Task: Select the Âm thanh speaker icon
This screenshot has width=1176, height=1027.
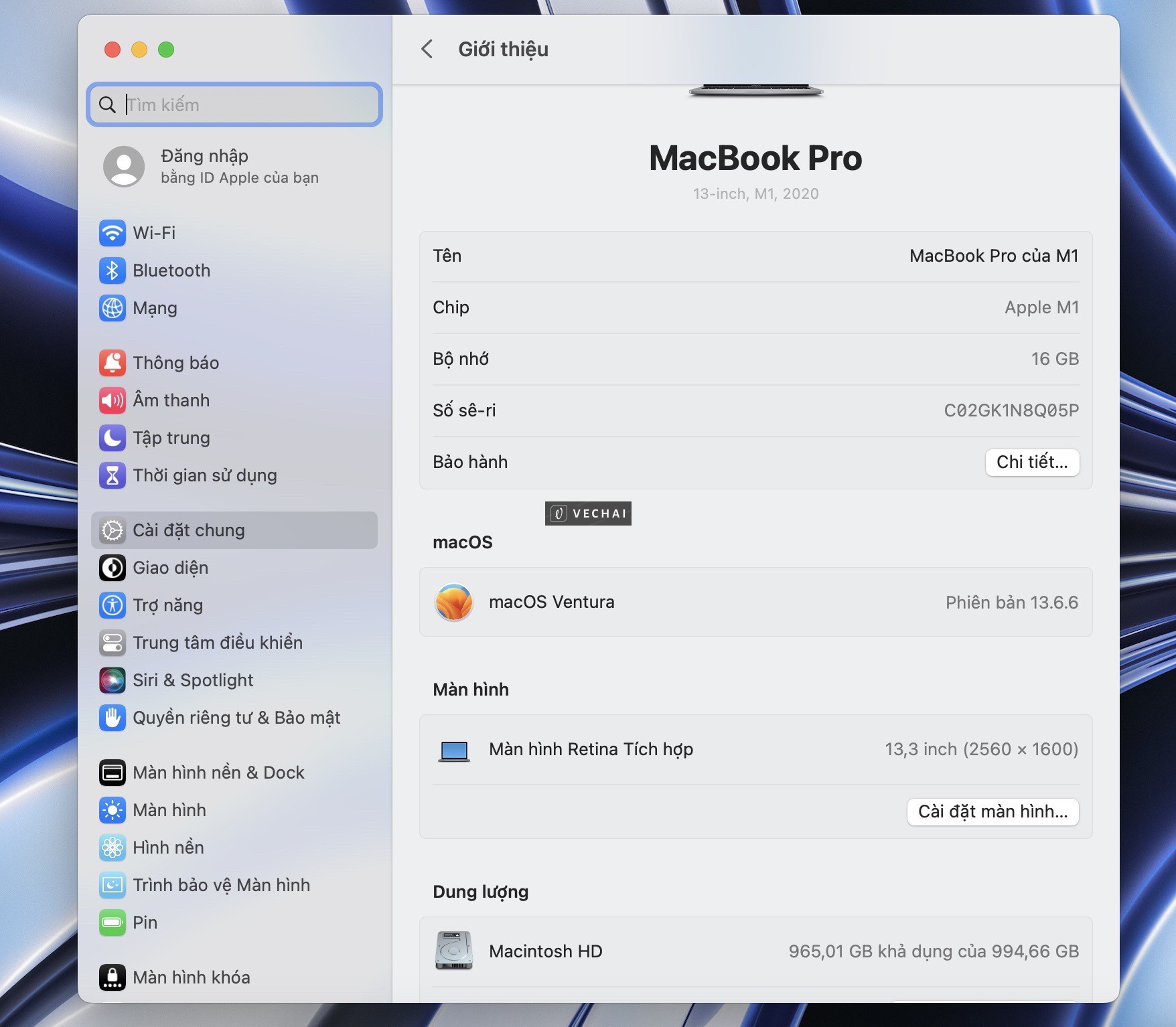Action: click(113, 400)
